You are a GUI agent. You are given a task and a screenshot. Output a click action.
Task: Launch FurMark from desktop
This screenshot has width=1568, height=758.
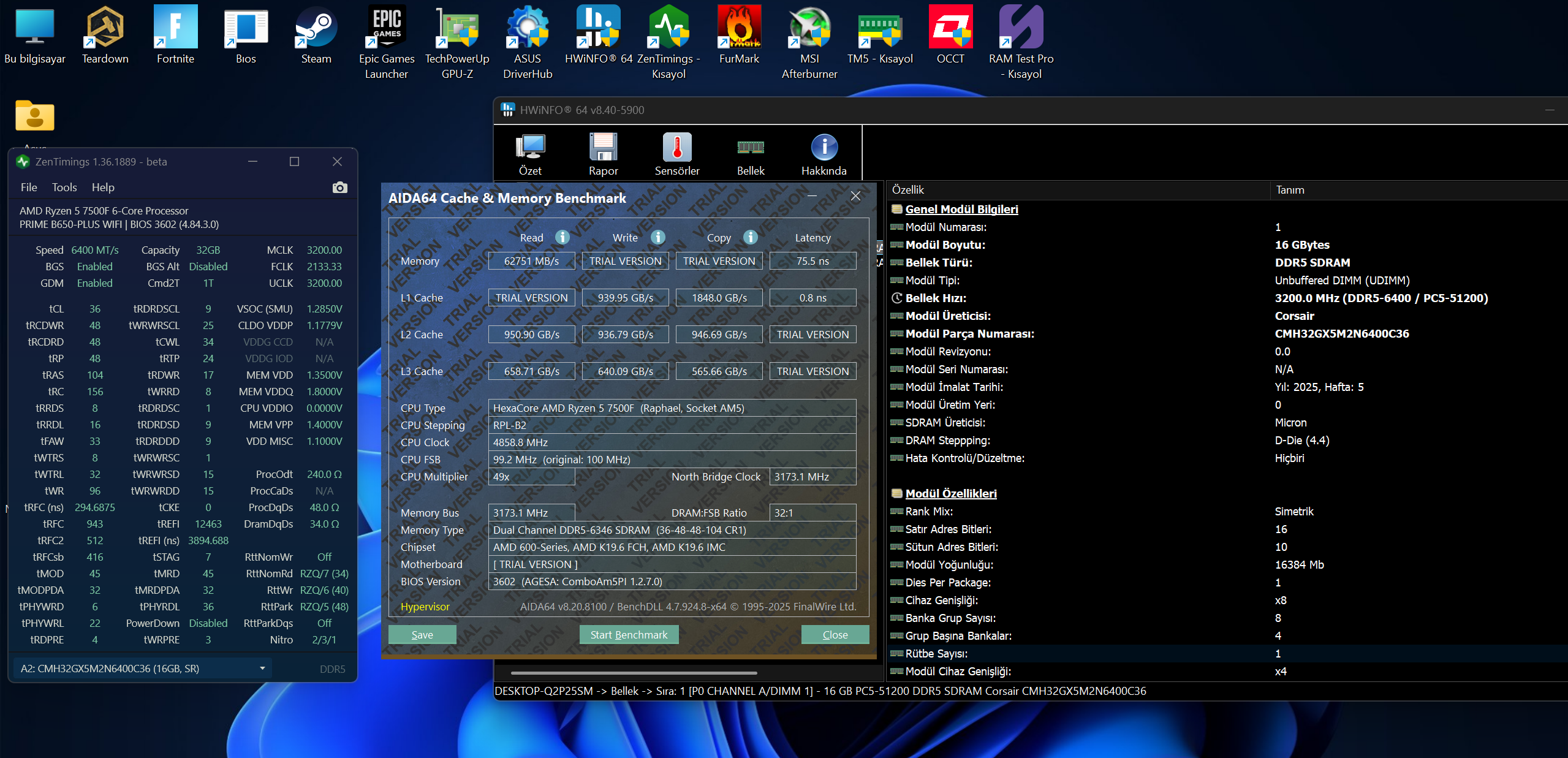[x=739, y=36]
